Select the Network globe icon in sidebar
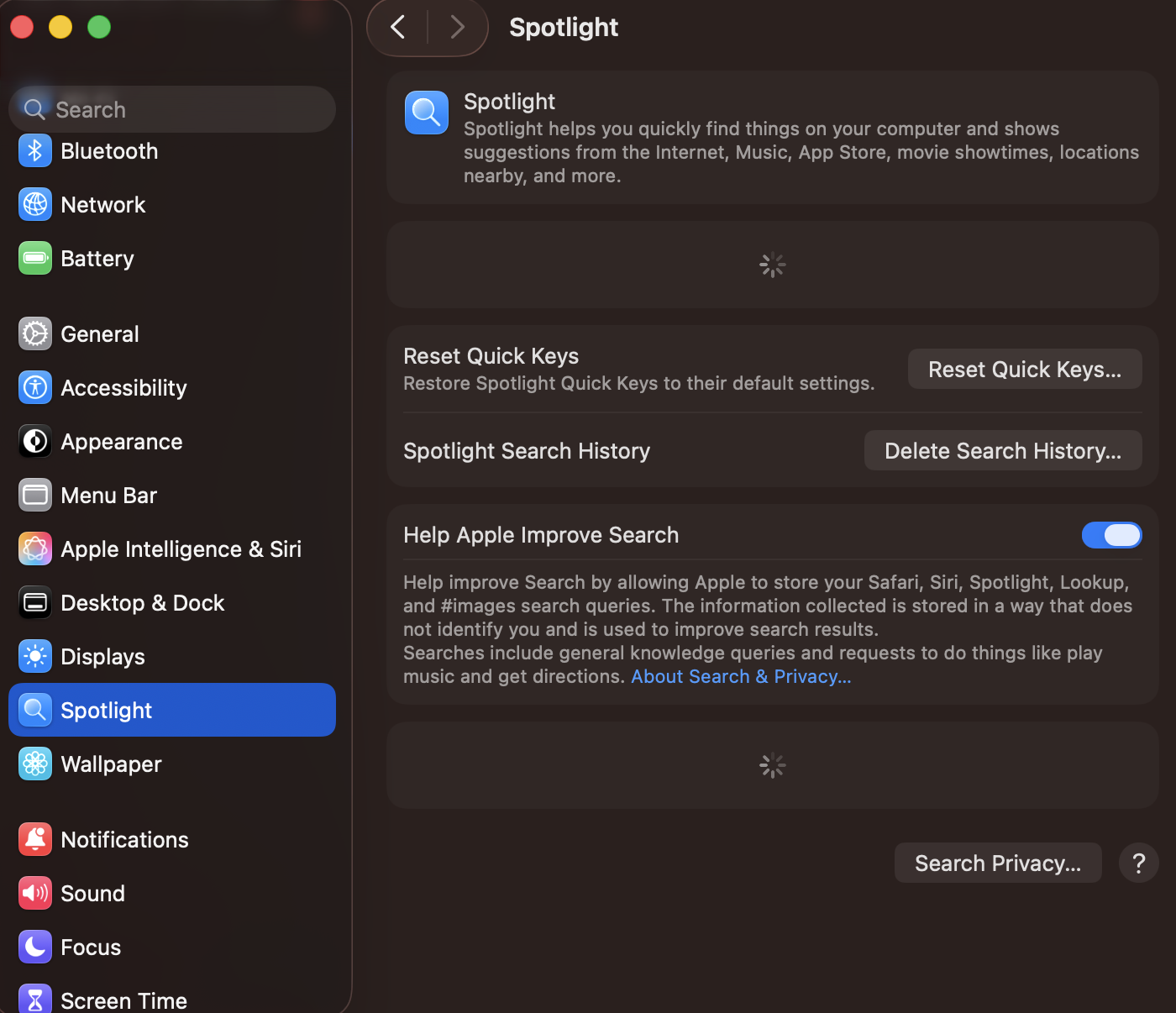1176x1013 pixels. click(35, 205)
